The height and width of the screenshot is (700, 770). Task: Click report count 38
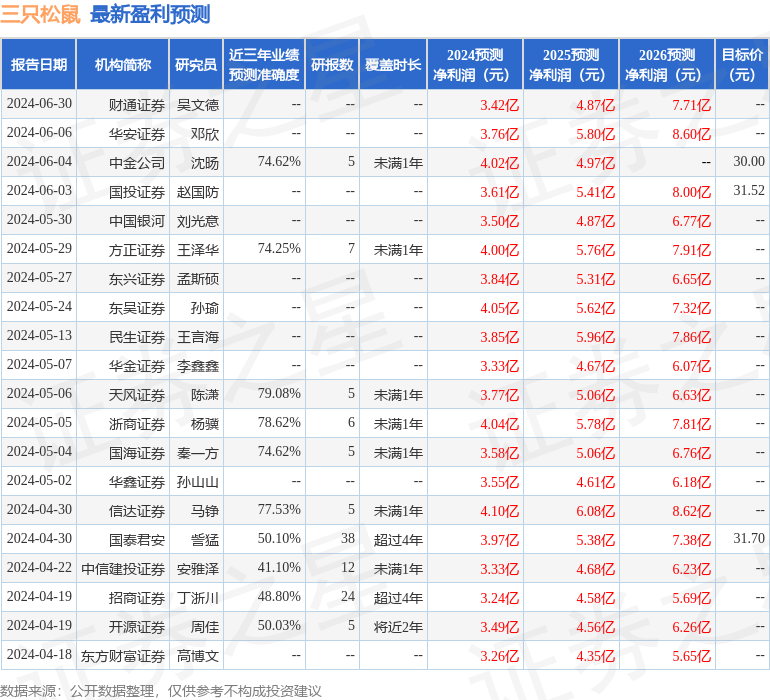coord(348,538)
